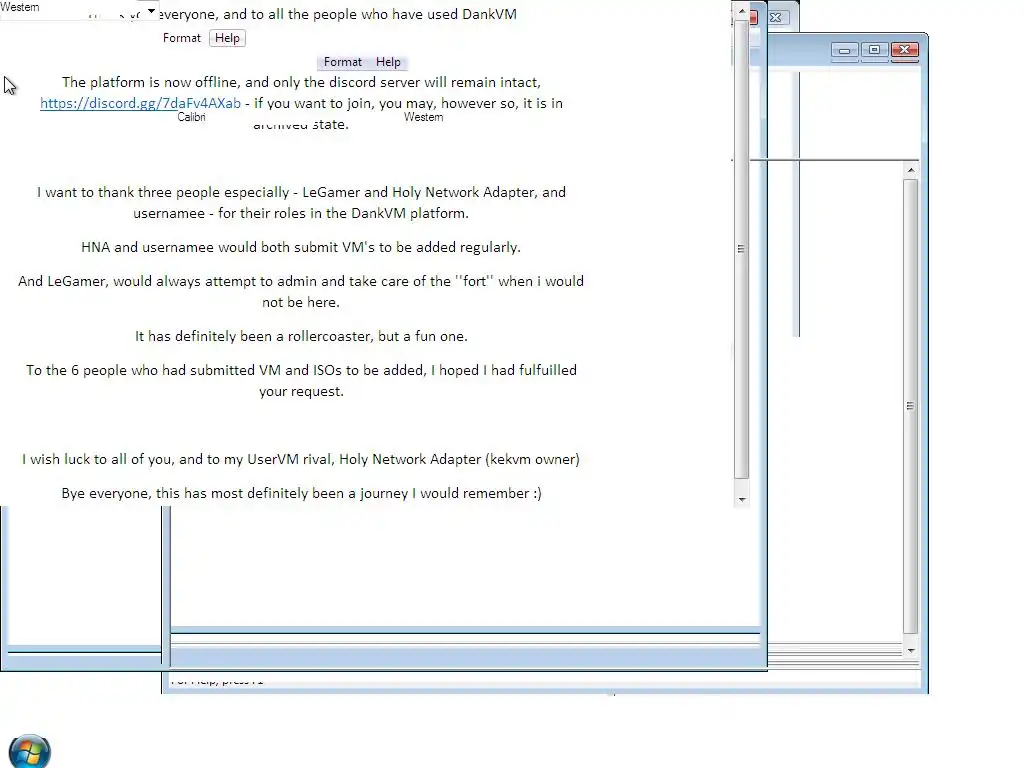Open the Help menu in the shaded menu strip
Viewport: 1024px width, 768px height.
click(x=388, y=62)
